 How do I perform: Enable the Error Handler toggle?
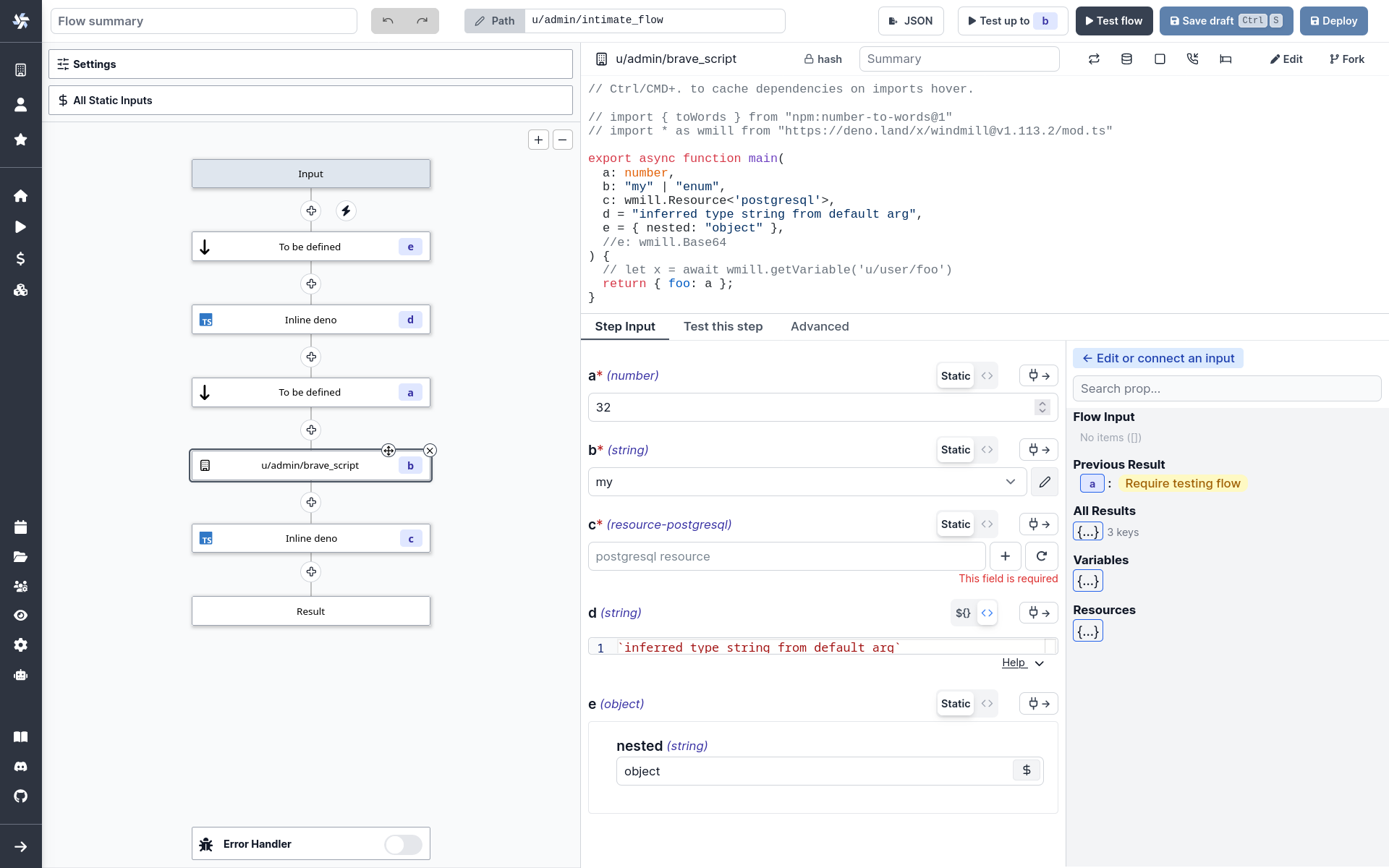pyautogui.click(x=402, y=844)
